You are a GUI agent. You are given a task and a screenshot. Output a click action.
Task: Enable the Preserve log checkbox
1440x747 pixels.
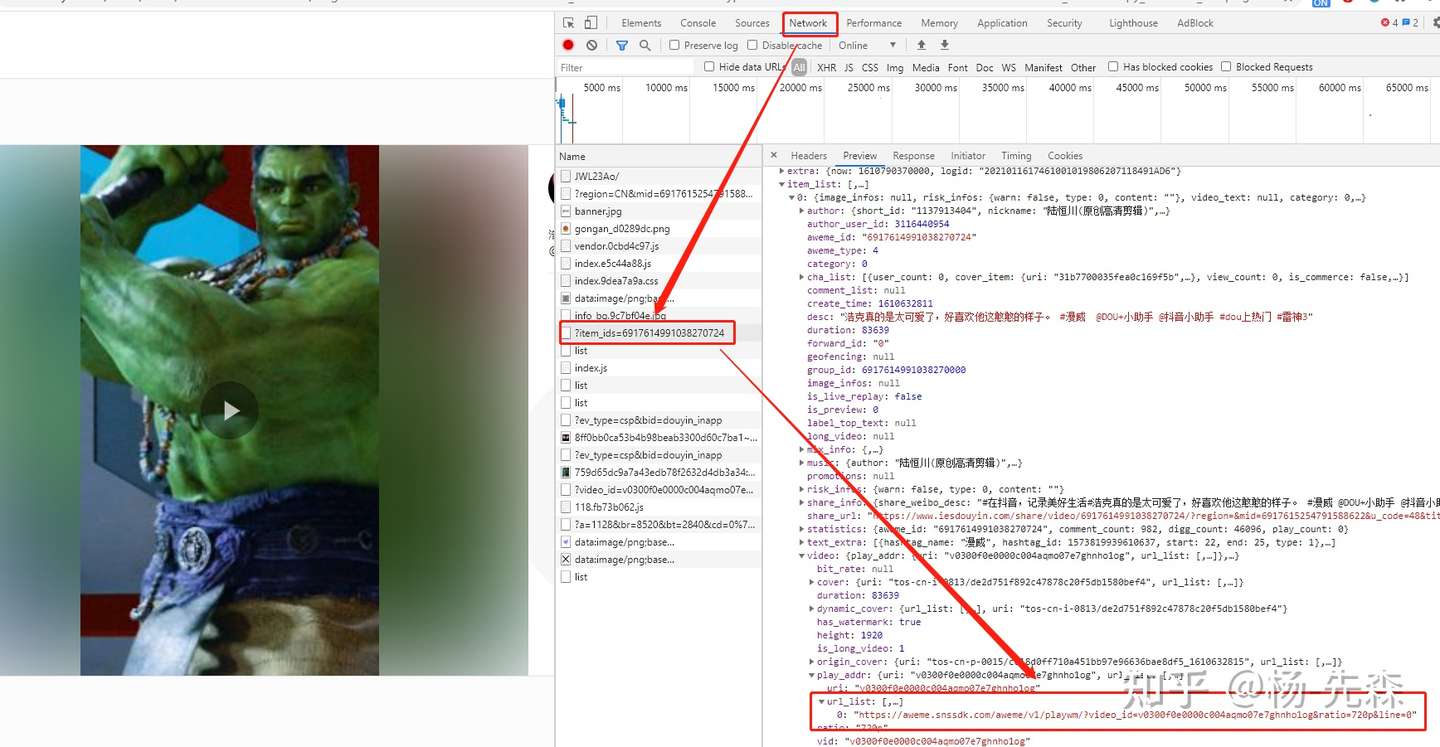(x=674, y=45)
